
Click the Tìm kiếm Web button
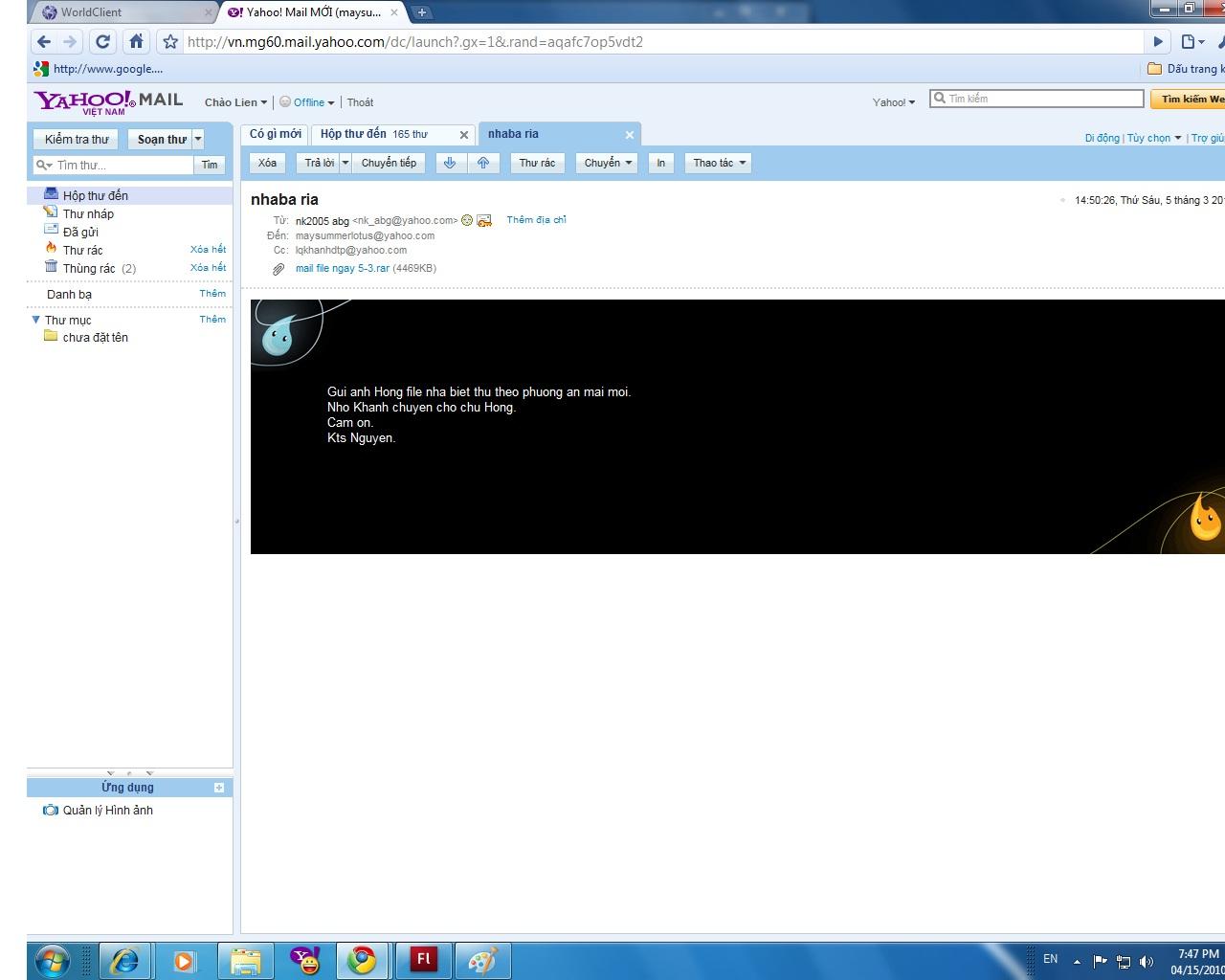(1189, 99)
